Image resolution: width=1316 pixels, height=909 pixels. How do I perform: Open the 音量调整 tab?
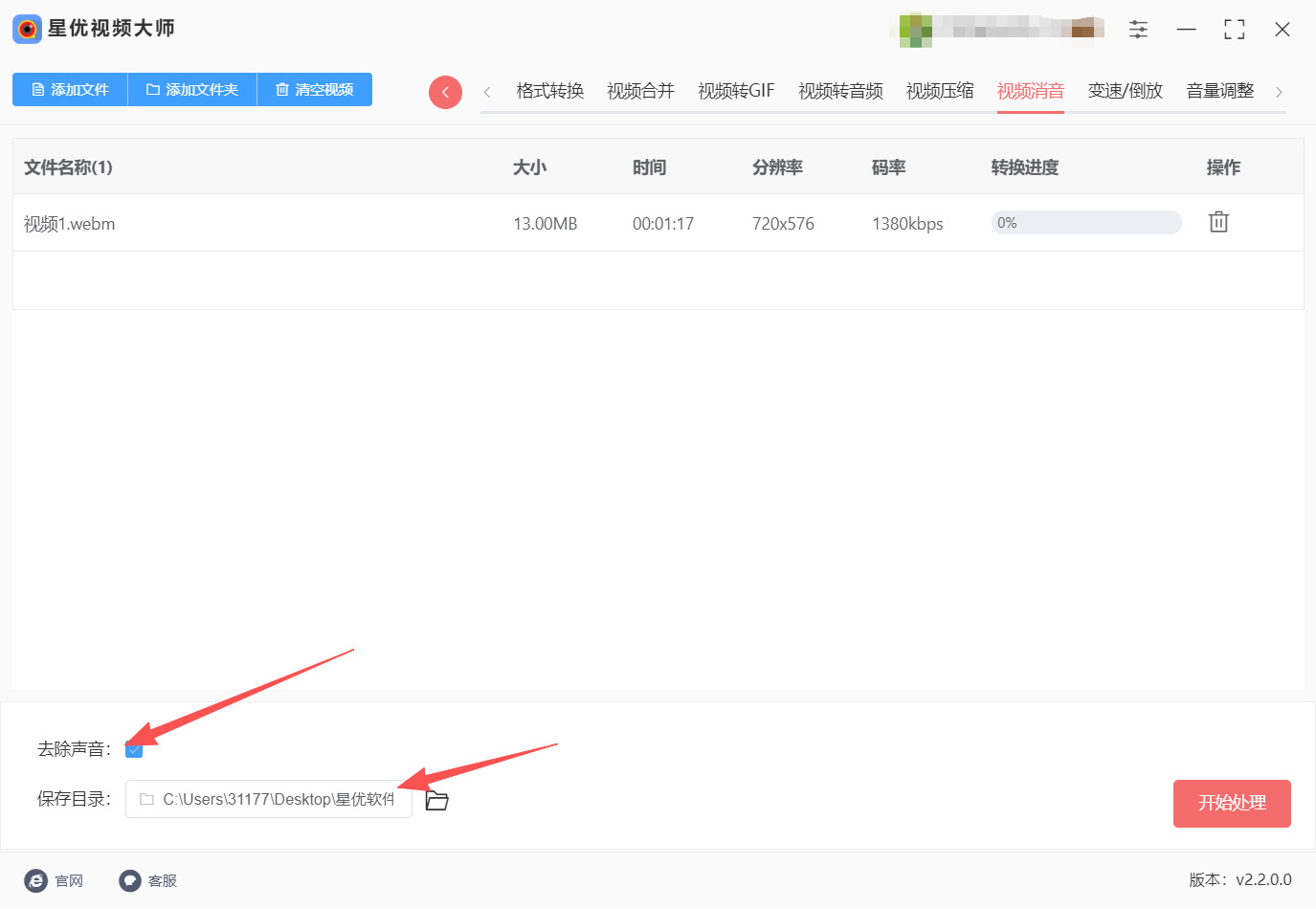pyautogui.click(x=1220, y=91)
